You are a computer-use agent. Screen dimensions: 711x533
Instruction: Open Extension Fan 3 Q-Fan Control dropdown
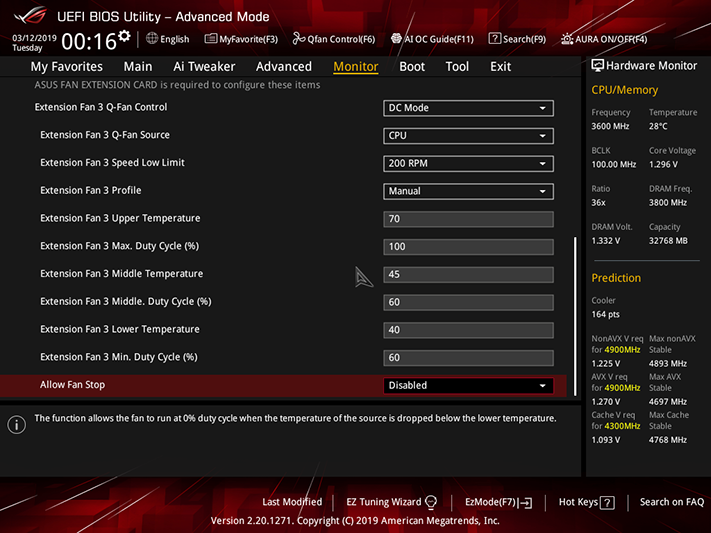tap(468, 108)
